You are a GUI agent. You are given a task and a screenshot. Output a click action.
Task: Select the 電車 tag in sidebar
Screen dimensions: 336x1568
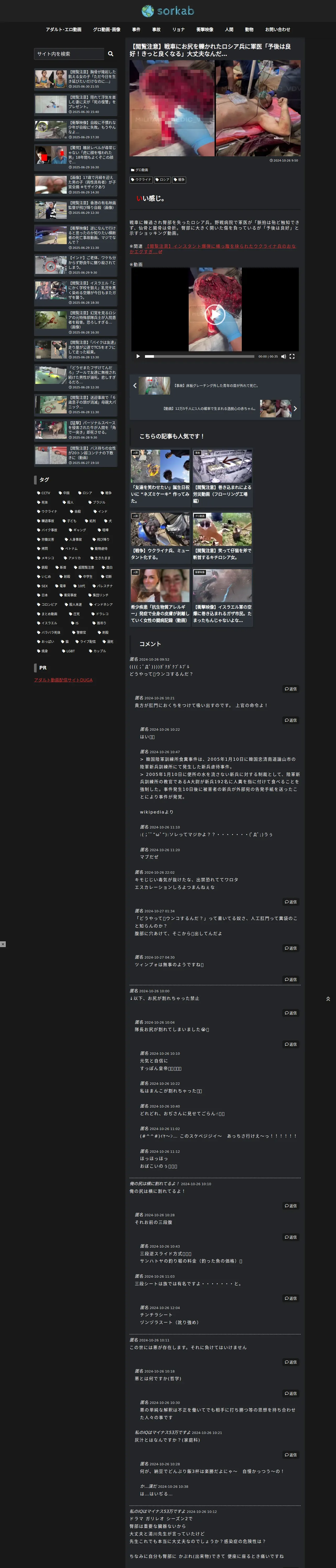coord(61,586)
